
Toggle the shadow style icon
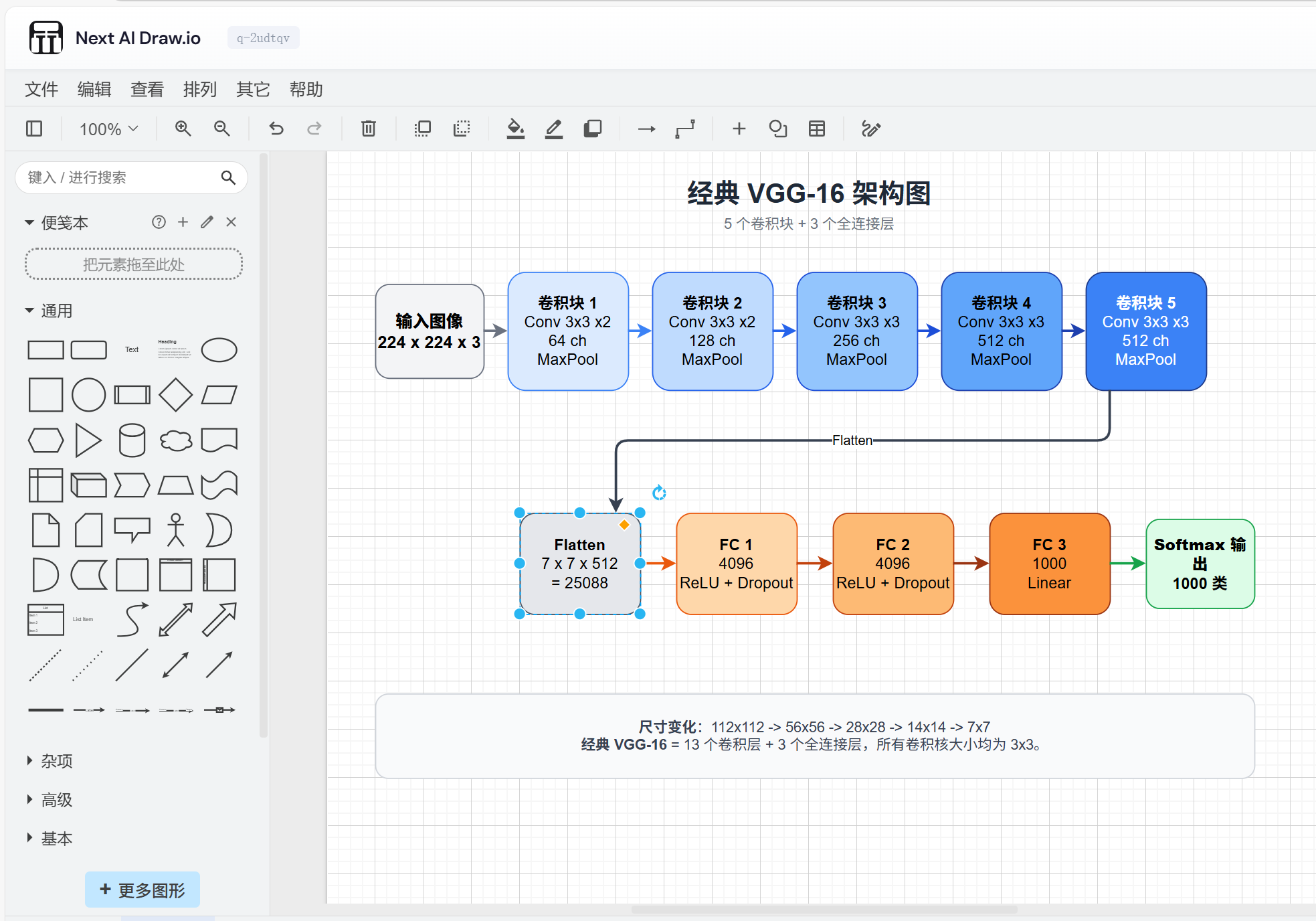pos(593,129)
